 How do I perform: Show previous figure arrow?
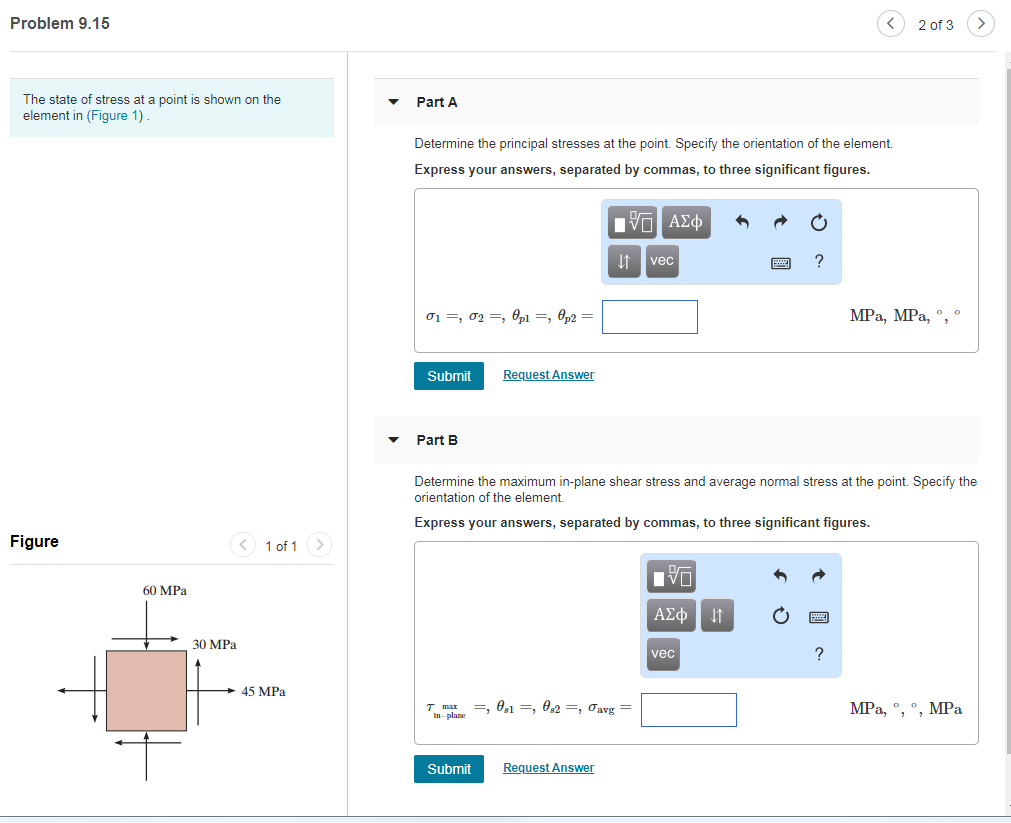243,545
